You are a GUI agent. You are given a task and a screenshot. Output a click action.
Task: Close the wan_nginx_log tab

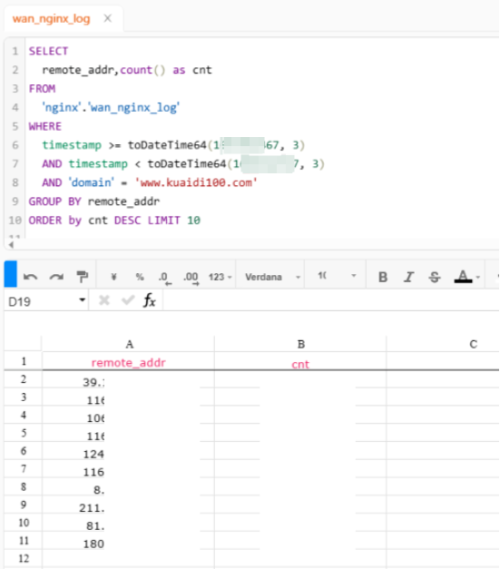pos(108,18)
